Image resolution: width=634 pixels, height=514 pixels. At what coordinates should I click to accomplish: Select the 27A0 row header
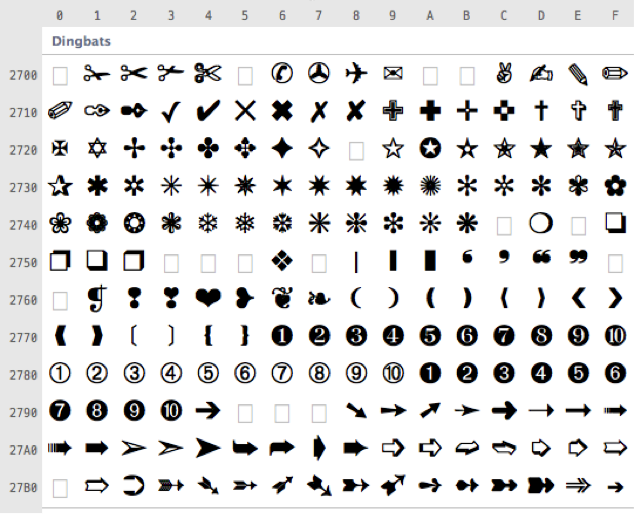24,449
